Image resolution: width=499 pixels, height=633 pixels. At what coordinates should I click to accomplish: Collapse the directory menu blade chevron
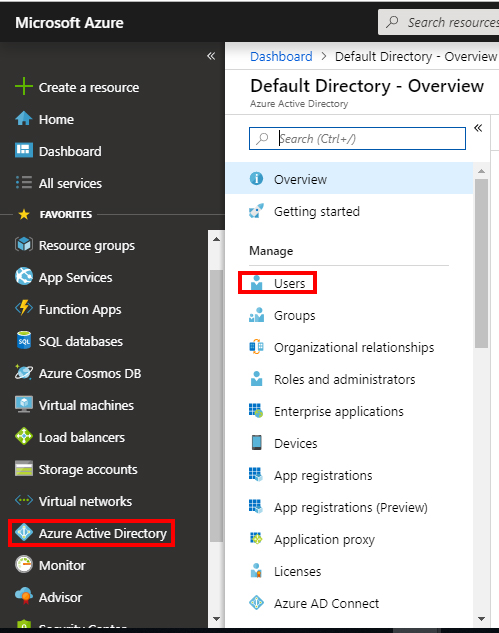pos(478,128)
